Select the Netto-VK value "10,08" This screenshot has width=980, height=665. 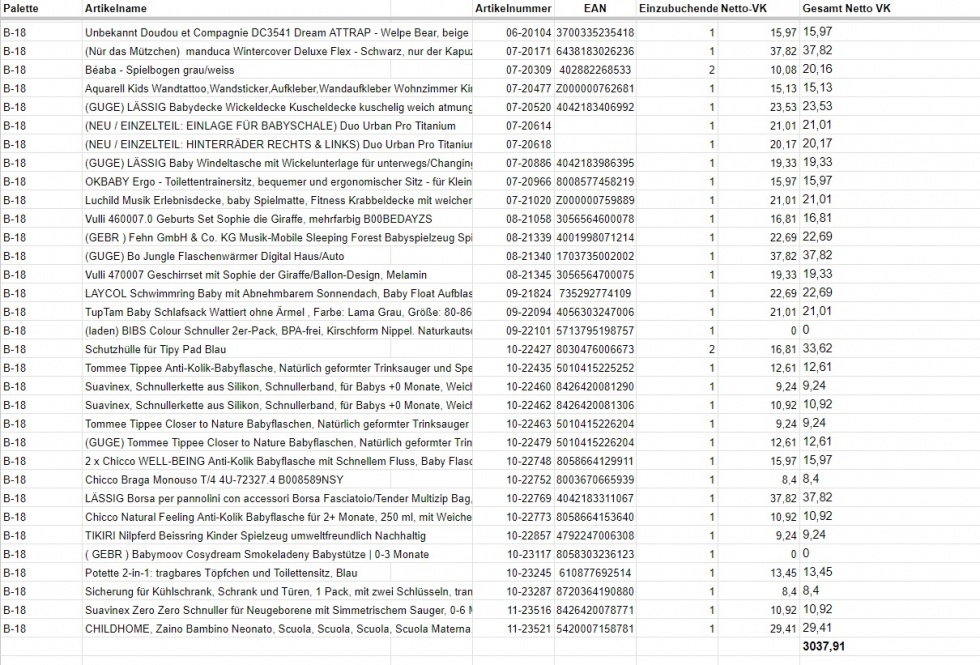[783, 70]
